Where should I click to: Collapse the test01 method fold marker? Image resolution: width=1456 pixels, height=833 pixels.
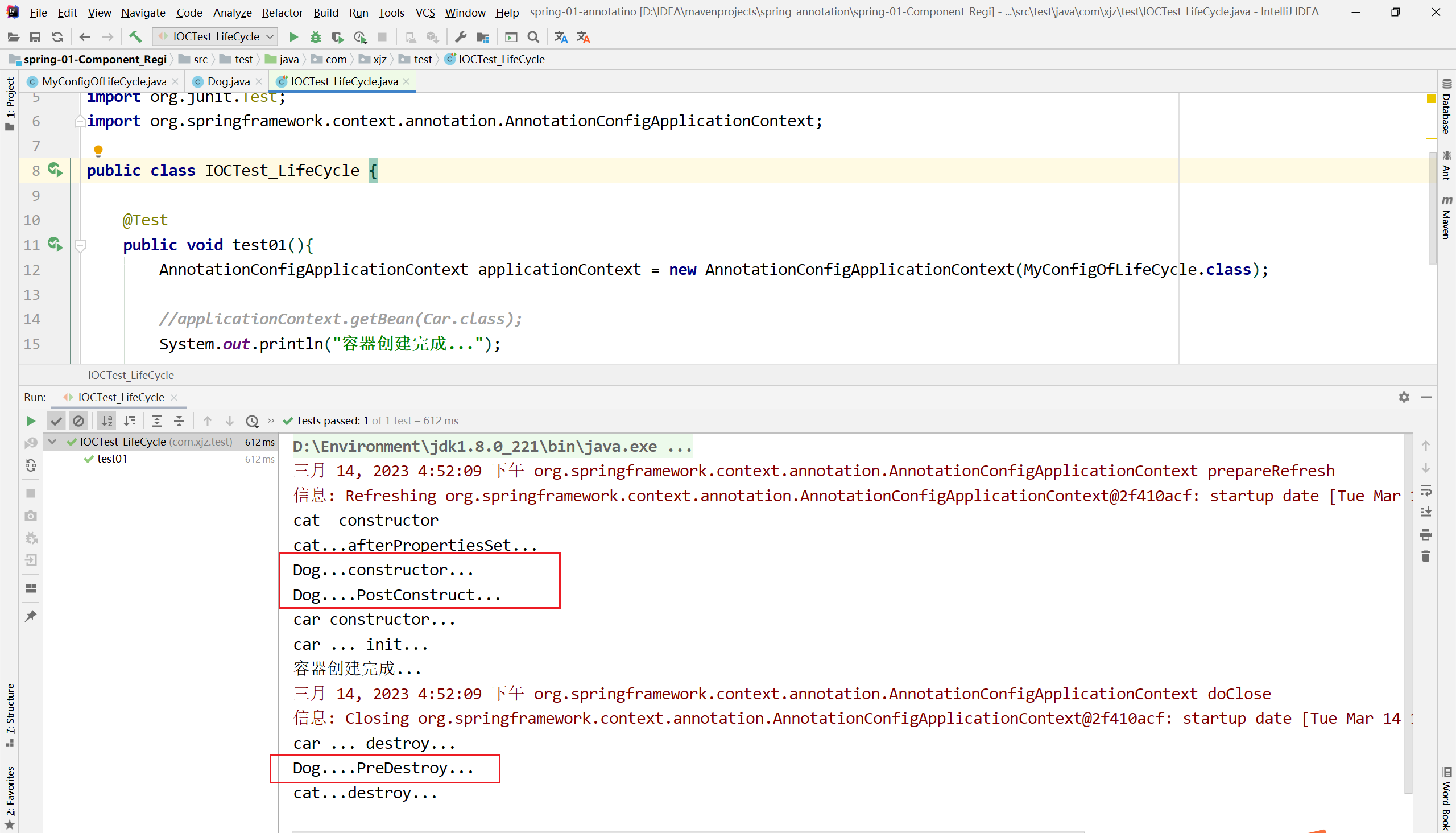(x=81, y=246)
